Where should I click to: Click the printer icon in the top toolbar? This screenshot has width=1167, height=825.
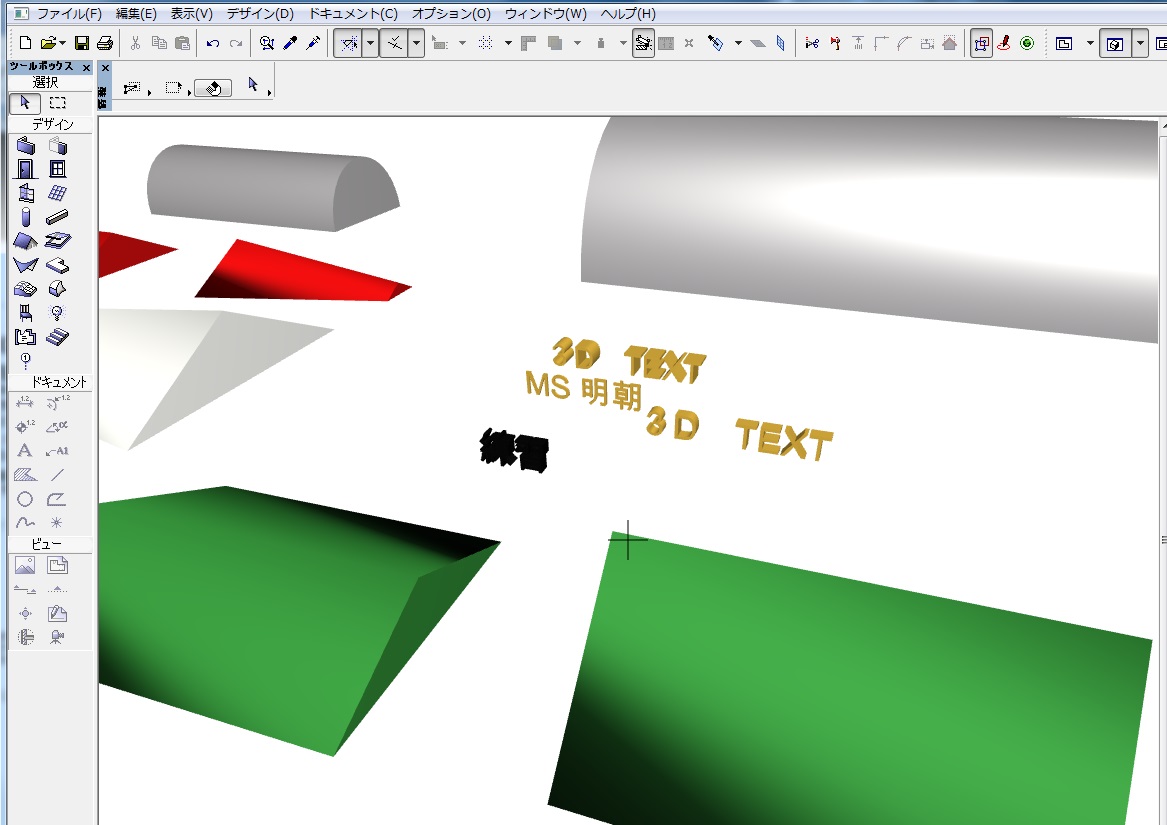pos(105,44)
